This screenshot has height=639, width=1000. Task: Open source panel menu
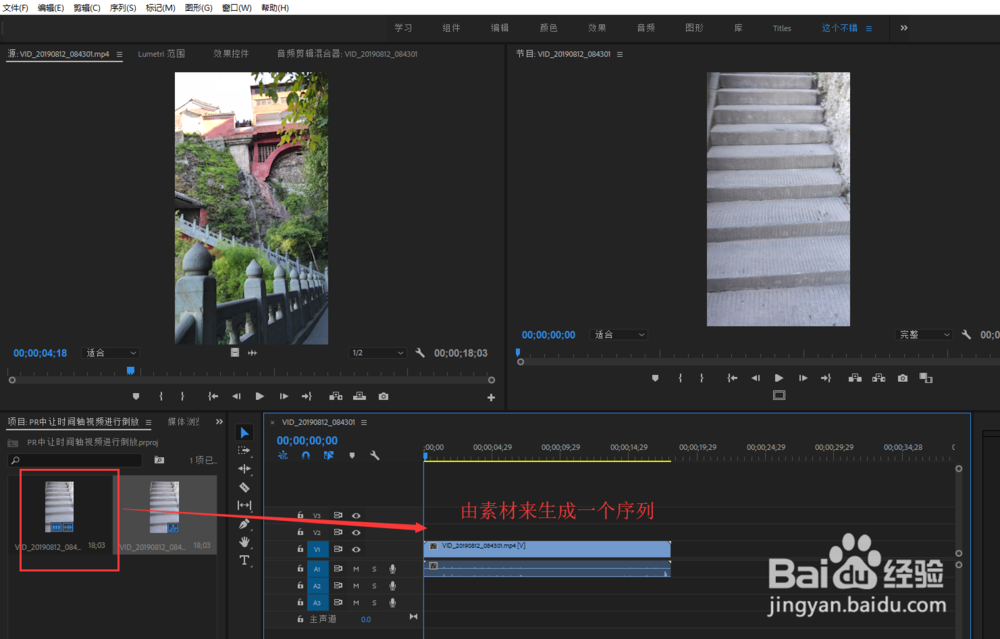[x=119, y=54]
